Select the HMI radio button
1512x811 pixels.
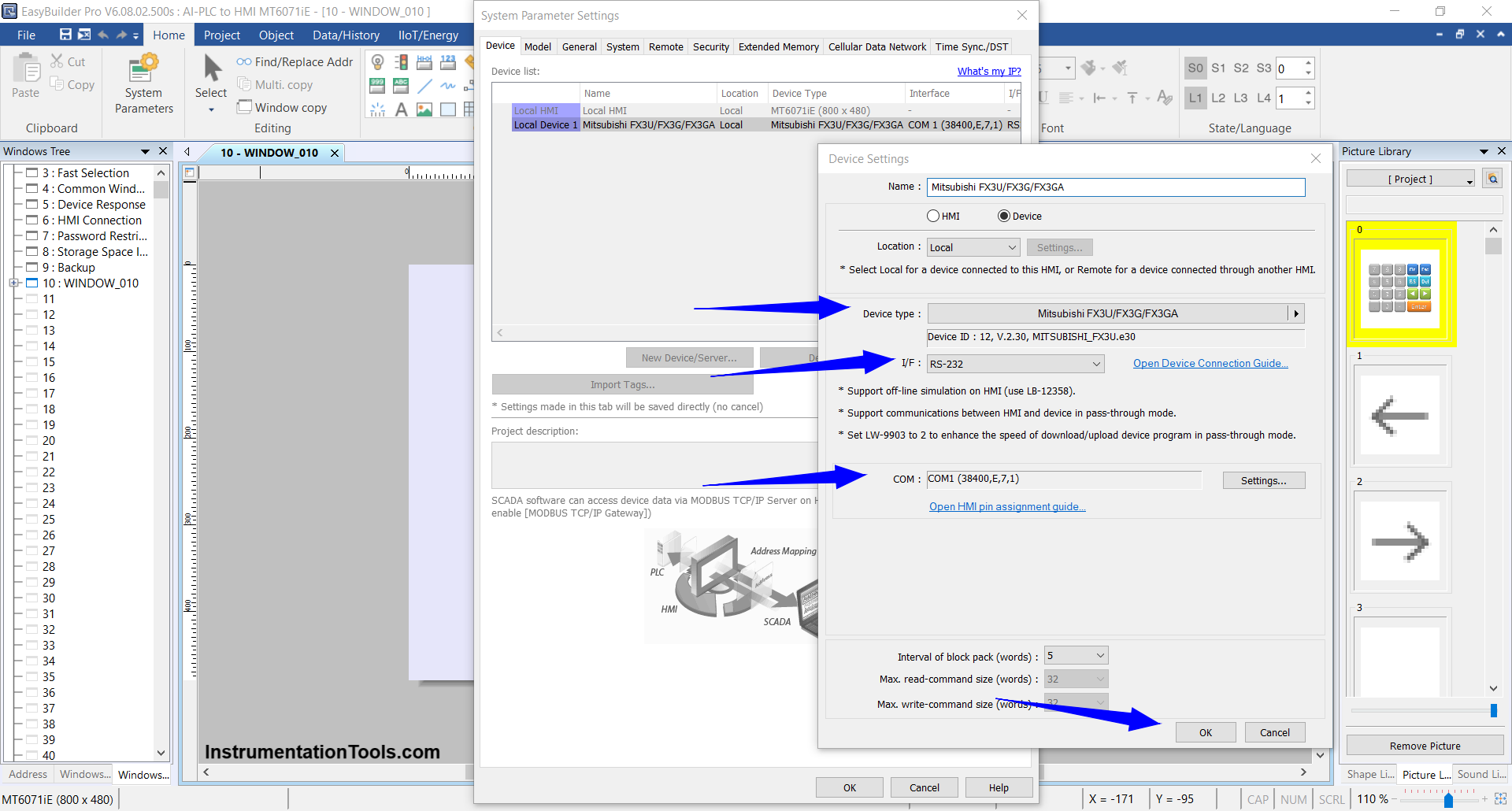click(933, 216)
